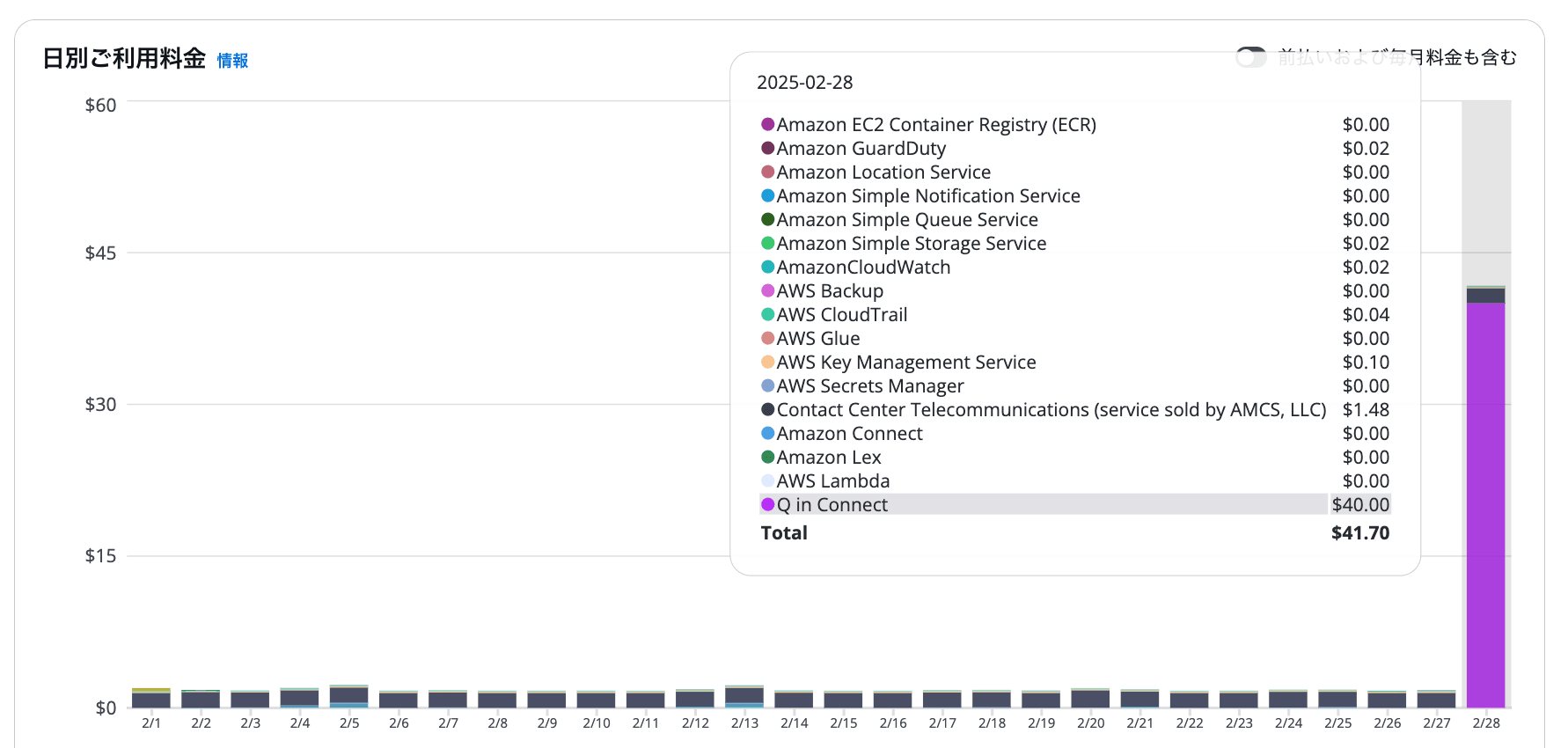The image size is (1568, 748).
Task: Click the Amazon Simple Queue Service label
Action: click(907, 219)
